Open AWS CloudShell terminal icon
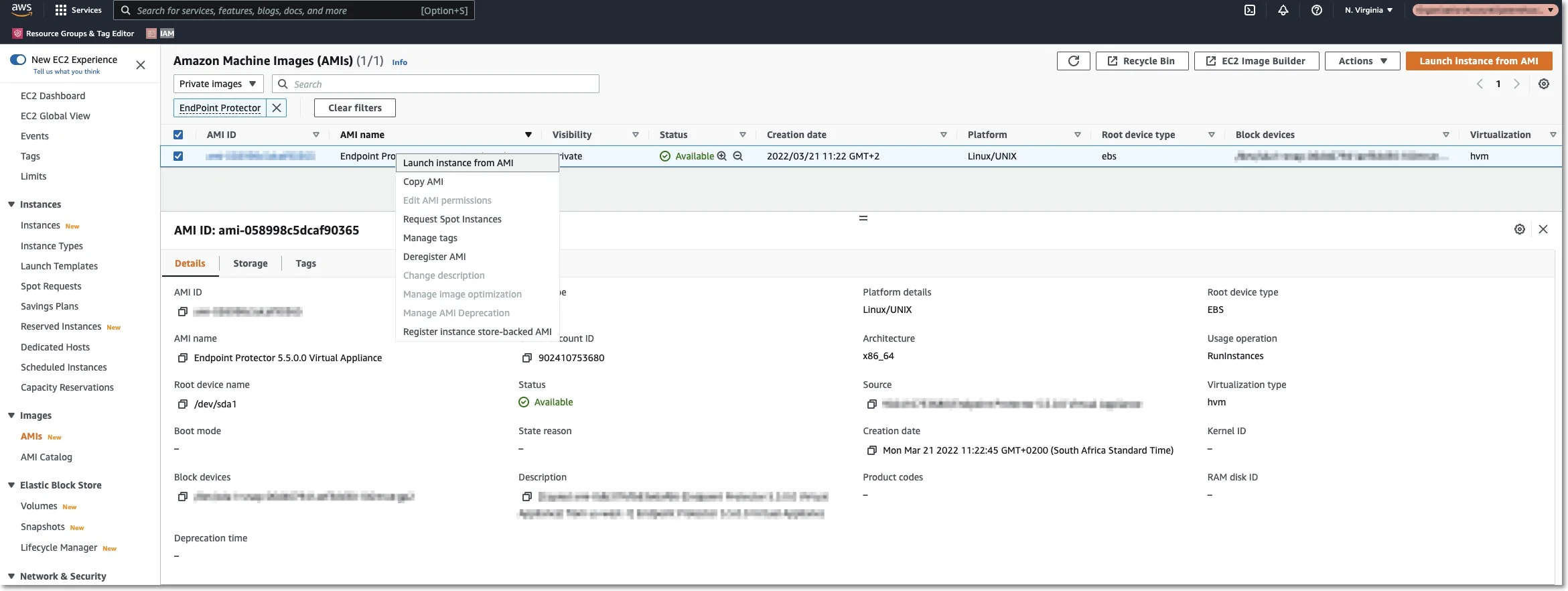Screen dimensions: 1568x591 [1250, 10]
